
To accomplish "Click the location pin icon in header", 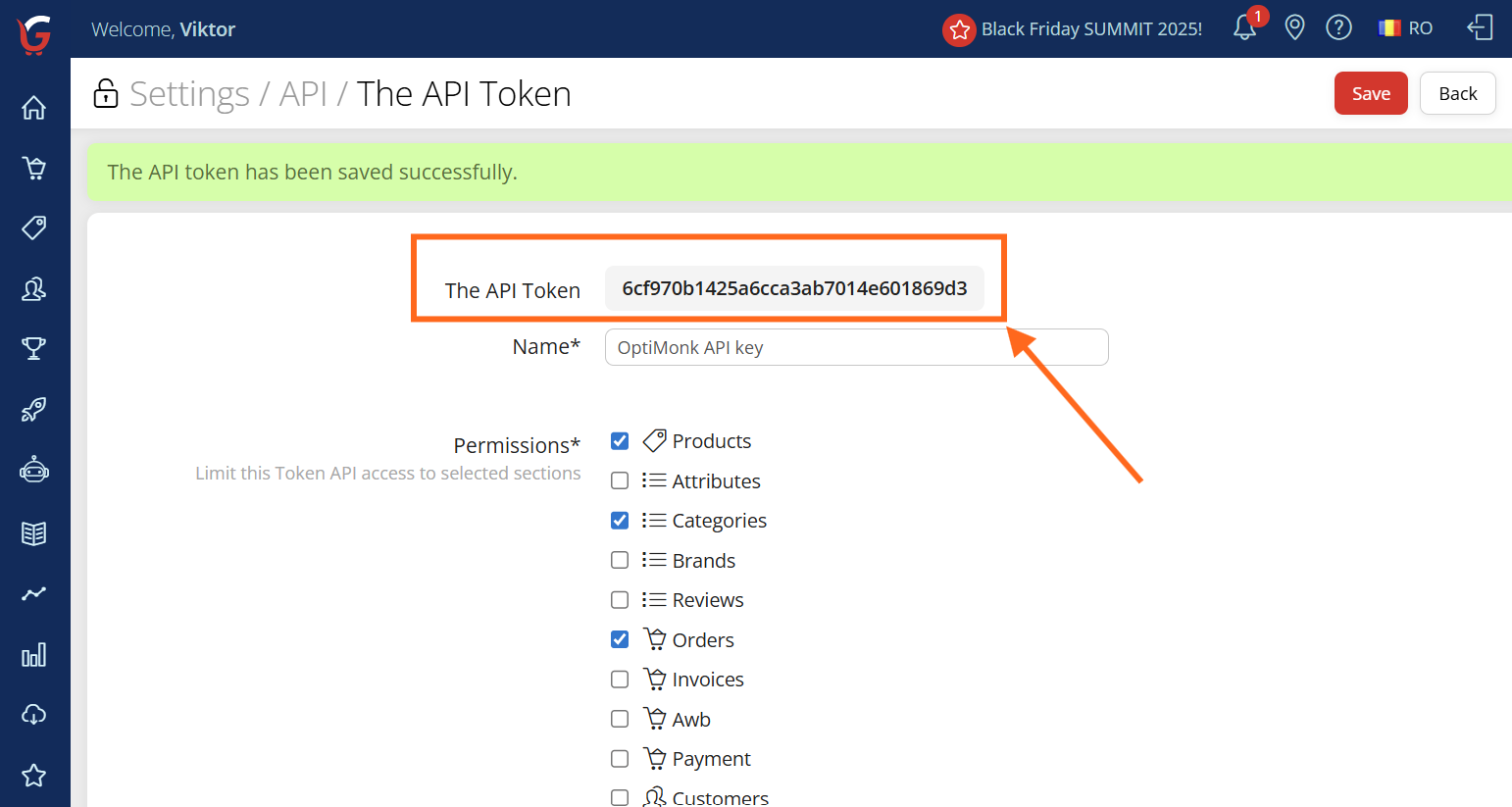I will click(x=1294, y=27).
